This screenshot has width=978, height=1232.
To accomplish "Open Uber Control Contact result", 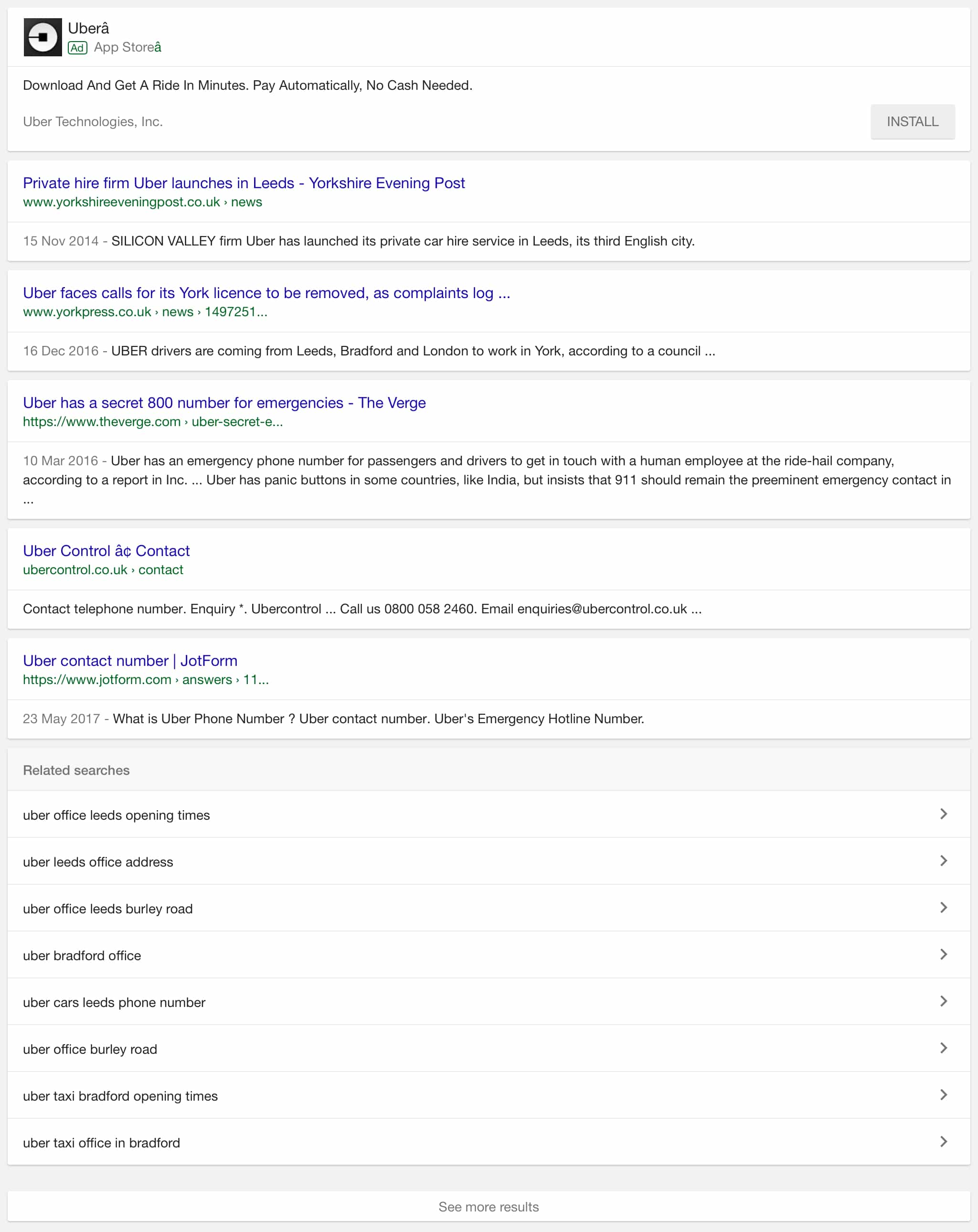I will [106, 550].
